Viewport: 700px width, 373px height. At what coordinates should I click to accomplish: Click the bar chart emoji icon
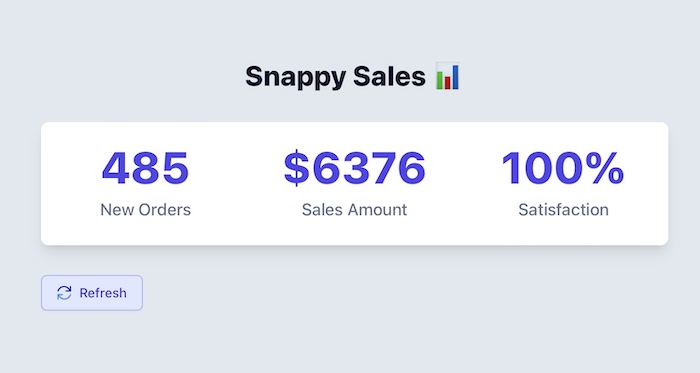click(x=447, y=77)
